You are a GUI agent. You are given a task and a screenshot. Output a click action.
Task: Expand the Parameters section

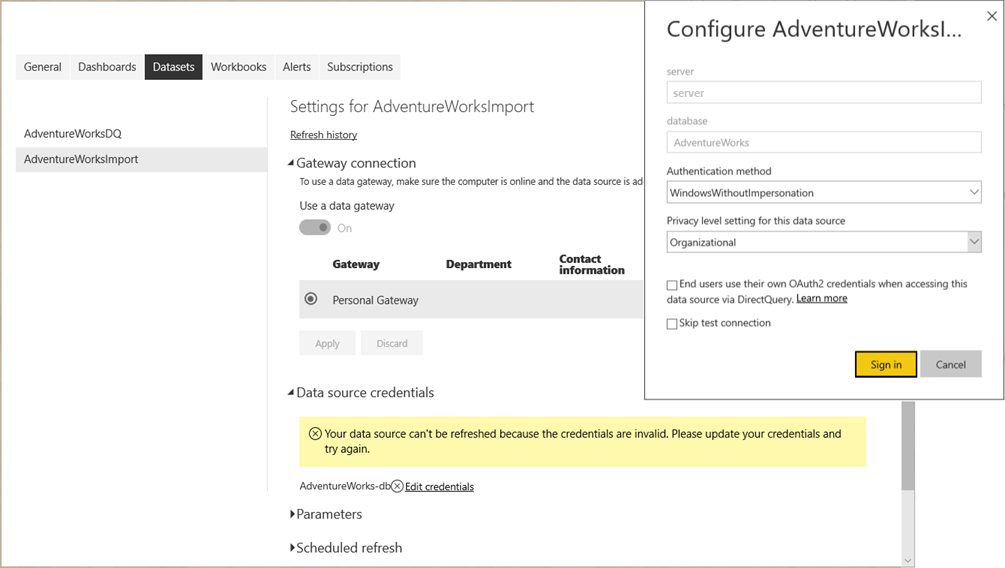[x=292, y=514]
